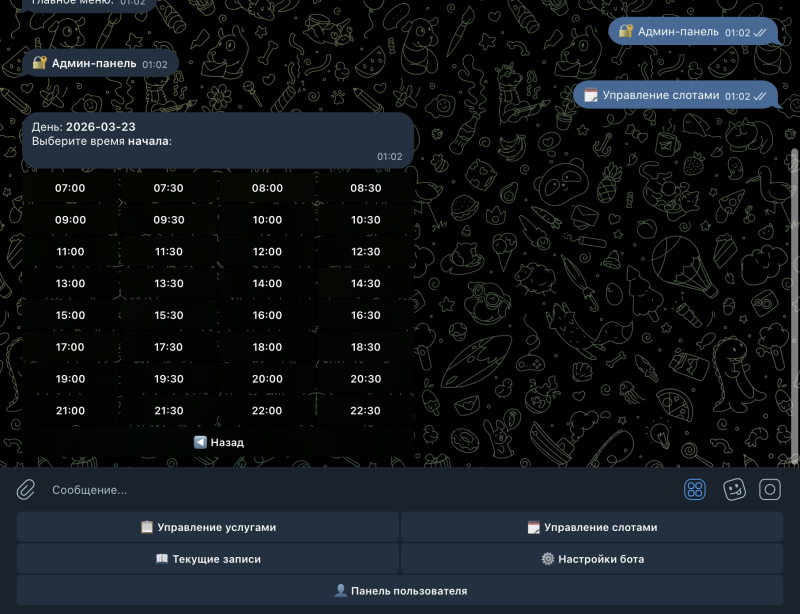Select the 18:30 time slot
The height and width of the screenshot is (614, 800).
366,347
